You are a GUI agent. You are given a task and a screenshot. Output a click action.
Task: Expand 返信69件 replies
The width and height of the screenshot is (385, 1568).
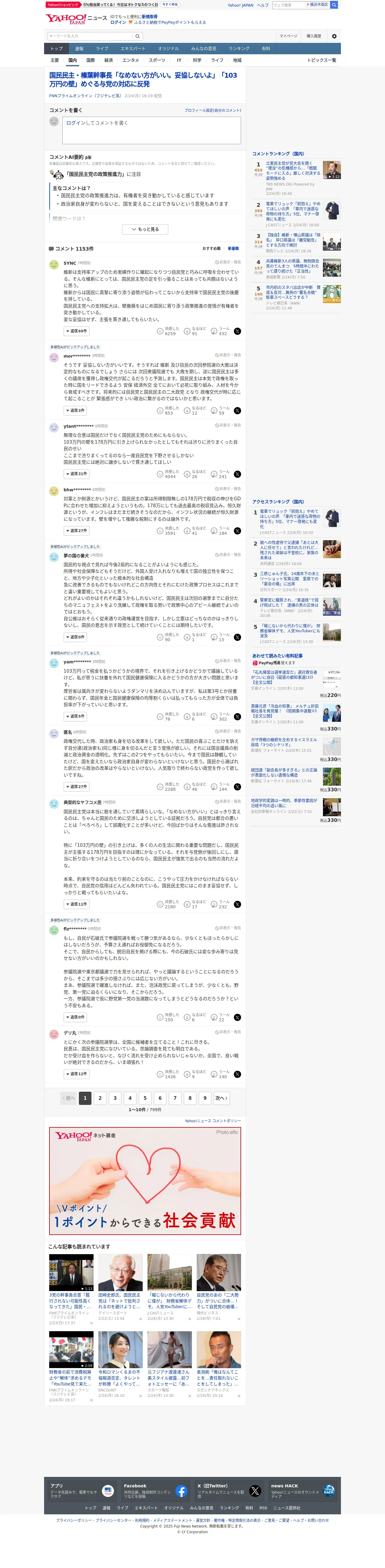click(x=76, y=331)
